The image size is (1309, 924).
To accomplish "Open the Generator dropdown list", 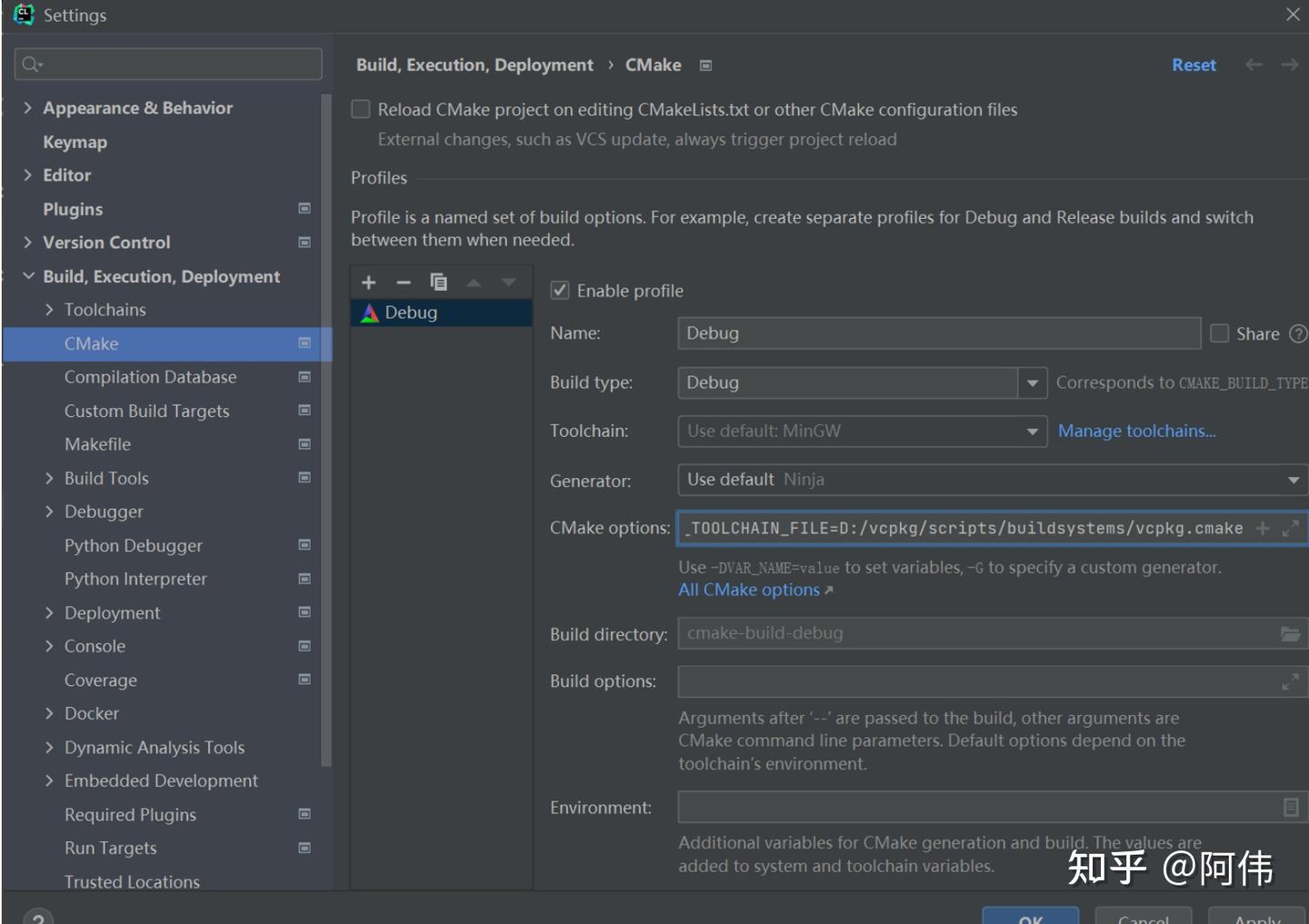I will 1293,480.
